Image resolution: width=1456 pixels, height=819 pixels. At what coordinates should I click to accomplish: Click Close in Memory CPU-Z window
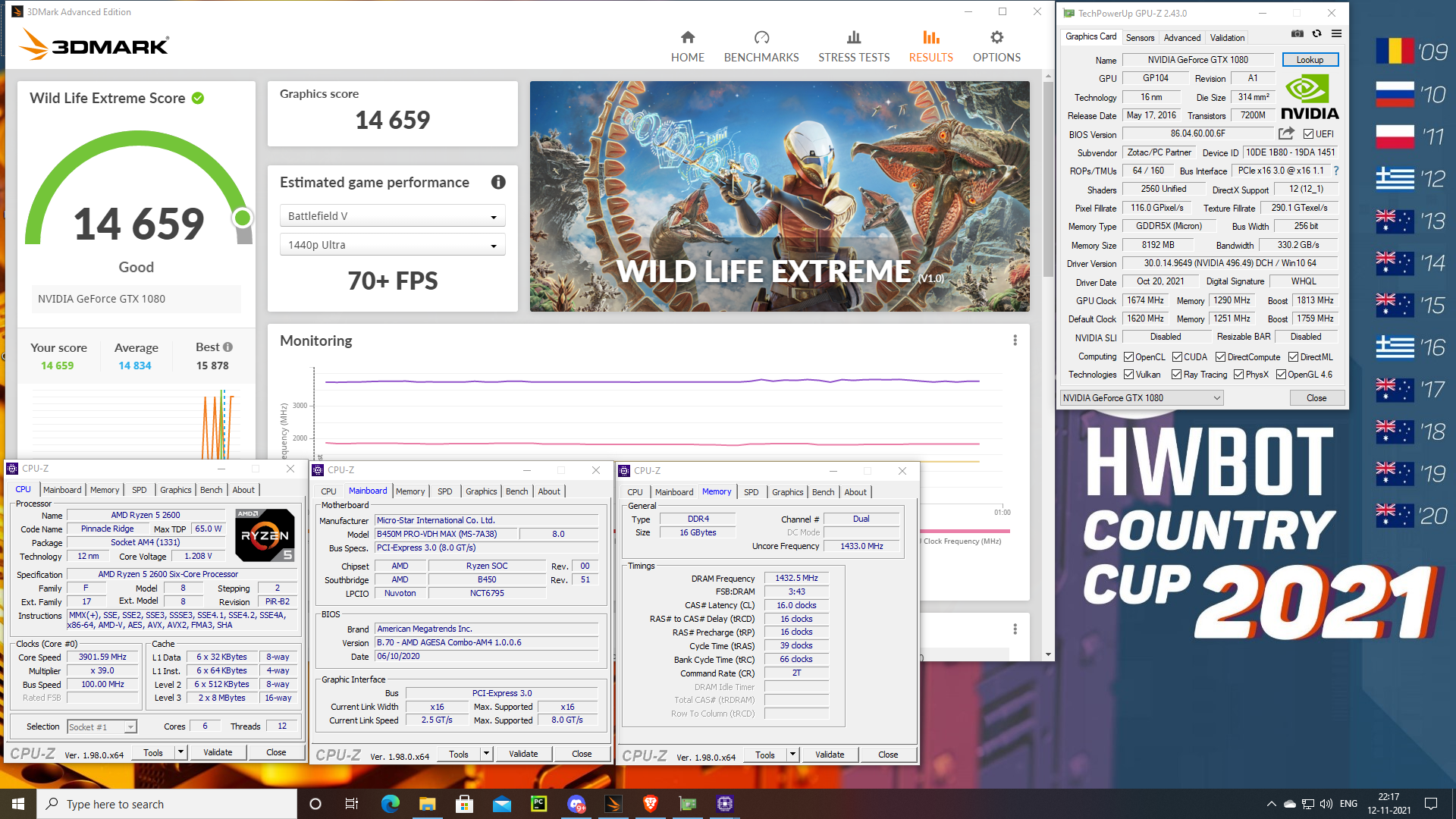(x=888, y=755)
